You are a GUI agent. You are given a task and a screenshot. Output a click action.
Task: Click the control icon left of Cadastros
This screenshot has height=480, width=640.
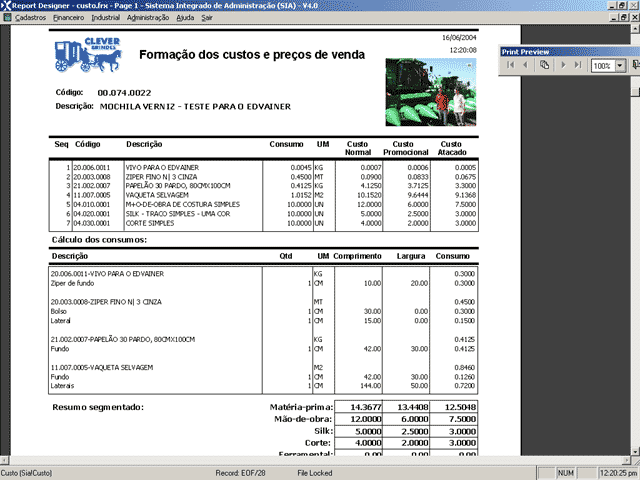(6, 17)
